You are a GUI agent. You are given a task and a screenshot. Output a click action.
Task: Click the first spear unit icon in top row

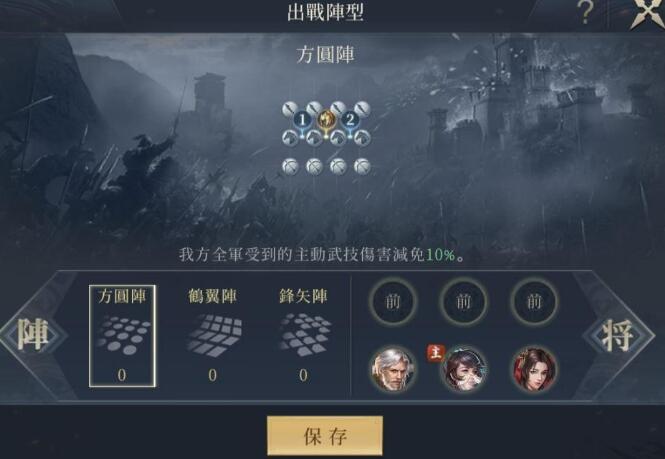pyautogui.click(x=290, y=109)
